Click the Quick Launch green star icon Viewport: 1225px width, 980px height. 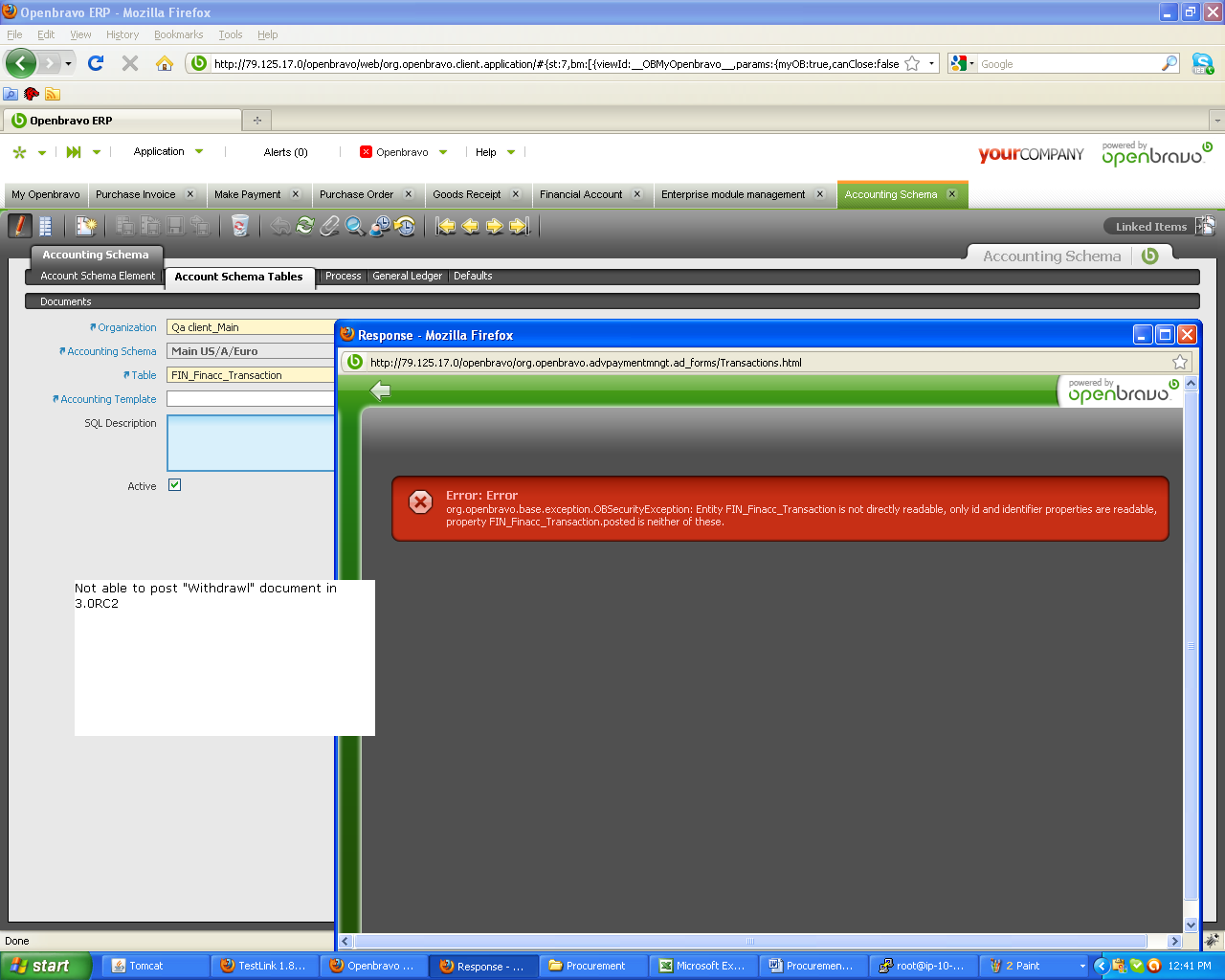[x=19, y=152]
